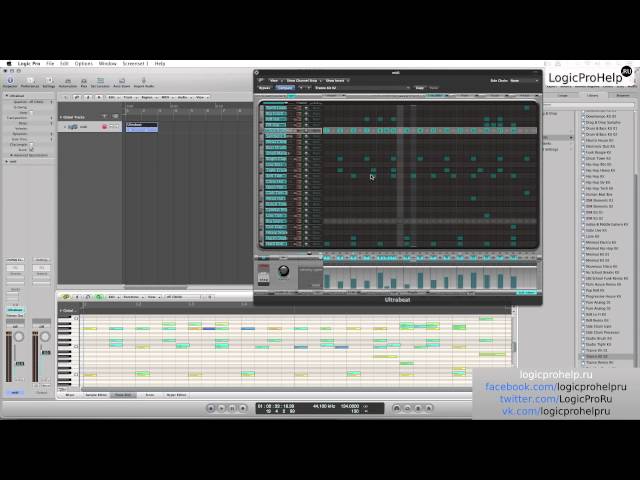The image size is (640, 480).
Task: Open the Show Channel Strip dropdown
Action: pyautogui.click(x=303, y=81)
